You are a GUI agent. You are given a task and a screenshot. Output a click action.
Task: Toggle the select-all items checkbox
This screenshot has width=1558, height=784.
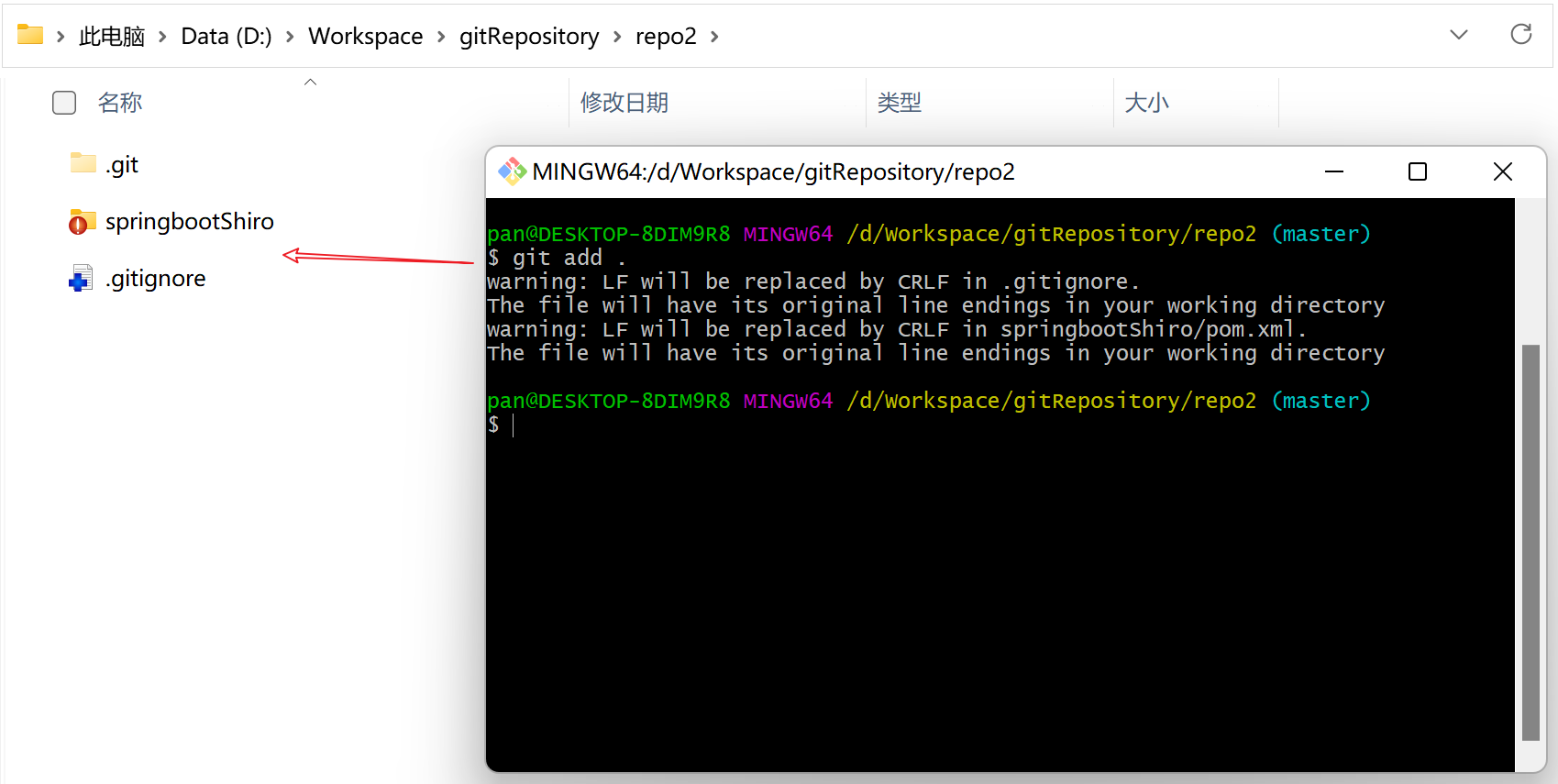[64, 103]
